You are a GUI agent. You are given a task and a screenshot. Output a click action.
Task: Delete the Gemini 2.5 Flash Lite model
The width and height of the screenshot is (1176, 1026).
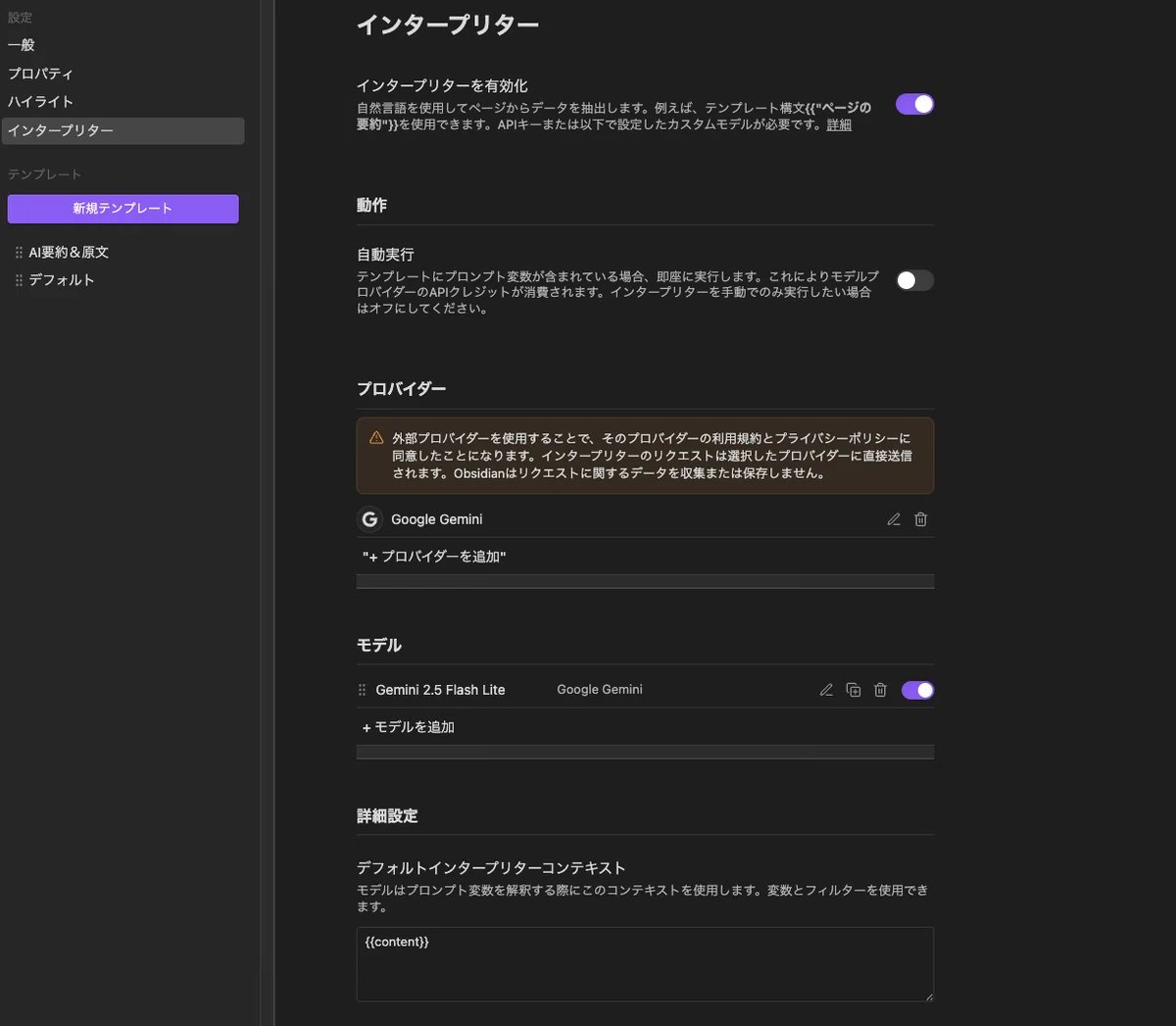pyautogui.click(x=880, y=690)
